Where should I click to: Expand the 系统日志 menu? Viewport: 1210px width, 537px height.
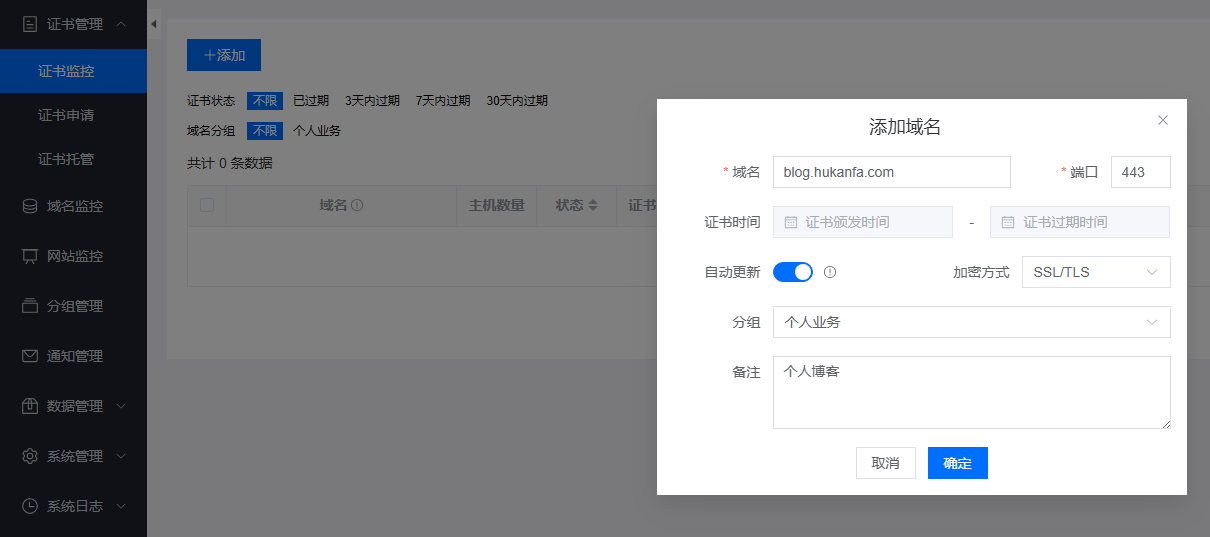point(73,506)
